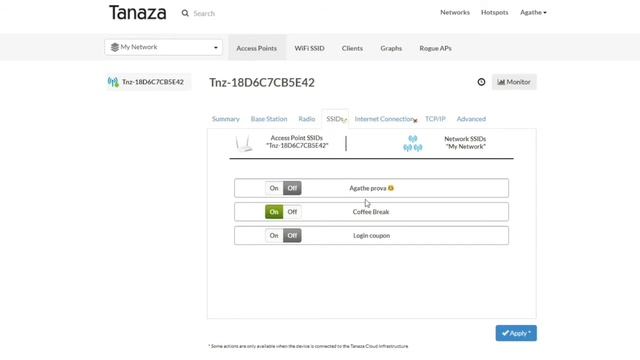The width and height of the screenshot is (640, 360).
Task: Go to the Base Station tab
Action: (269, 119)
